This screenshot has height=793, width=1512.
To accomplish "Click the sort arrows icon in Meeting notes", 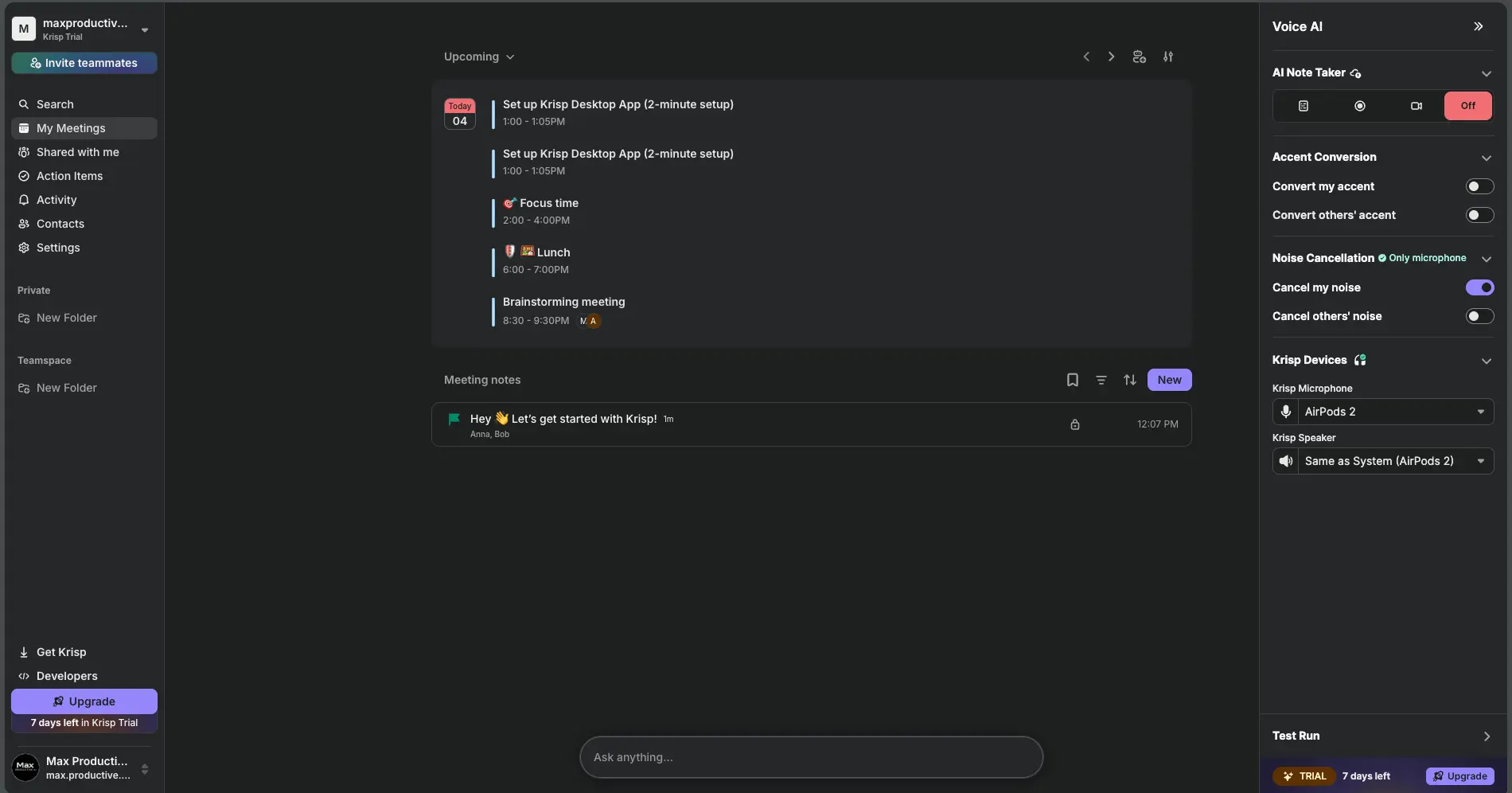I will [x=1130, y=380].
